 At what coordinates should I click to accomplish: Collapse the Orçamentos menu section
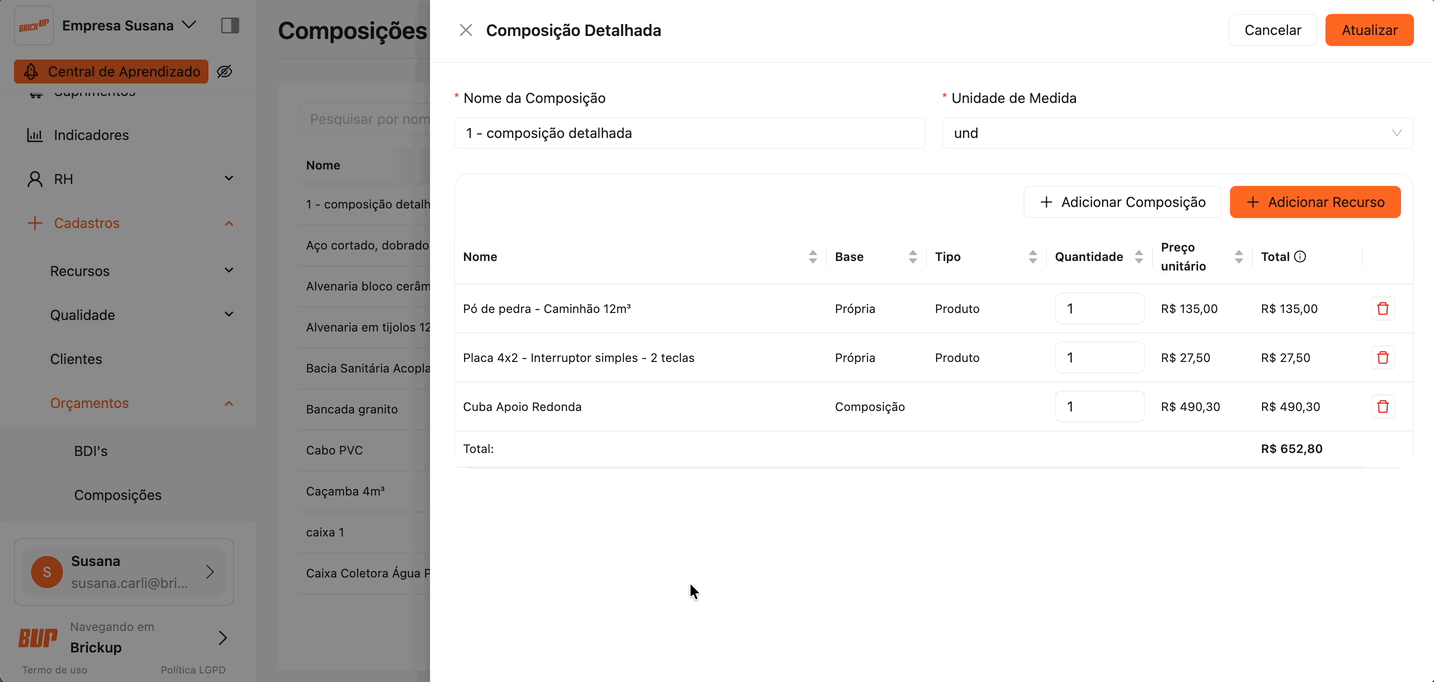229,403
